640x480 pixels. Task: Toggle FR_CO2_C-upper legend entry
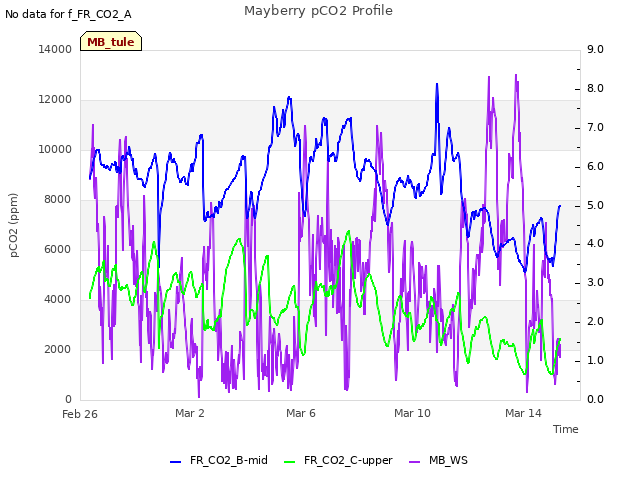[x=338, y=461]
